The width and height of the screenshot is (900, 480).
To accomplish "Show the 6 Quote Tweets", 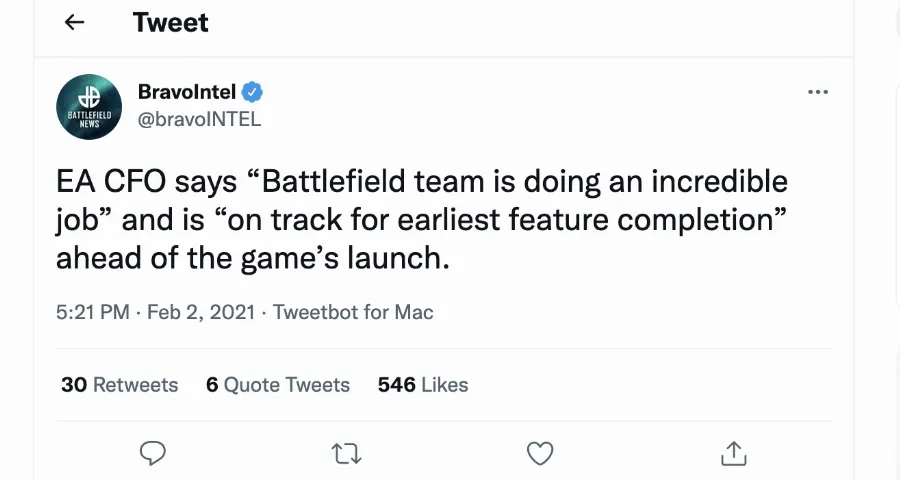I will tap(278, 385).
